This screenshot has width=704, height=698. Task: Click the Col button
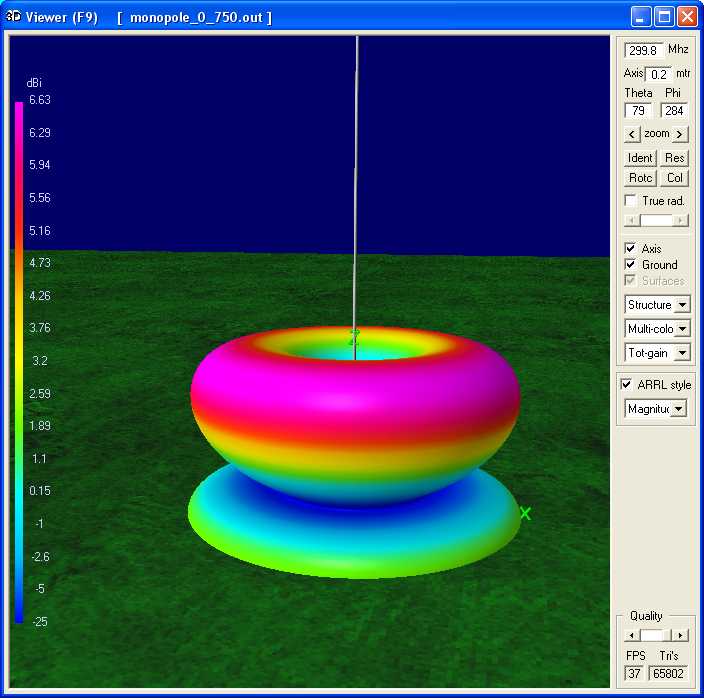[675, 178]
